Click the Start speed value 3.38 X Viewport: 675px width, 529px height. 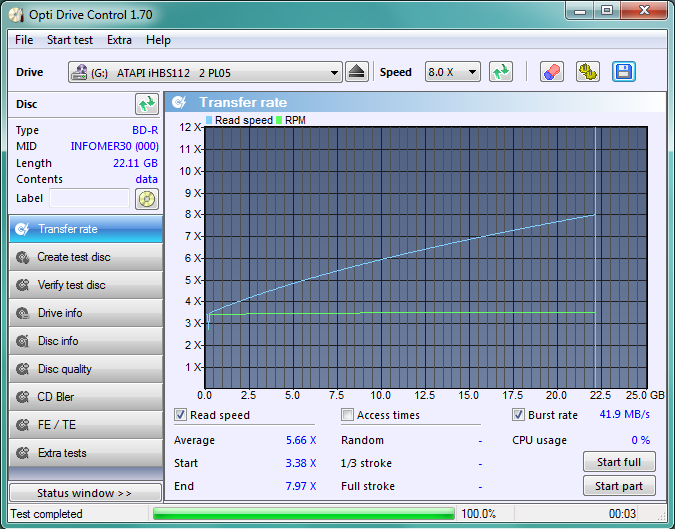coord(301,463)
